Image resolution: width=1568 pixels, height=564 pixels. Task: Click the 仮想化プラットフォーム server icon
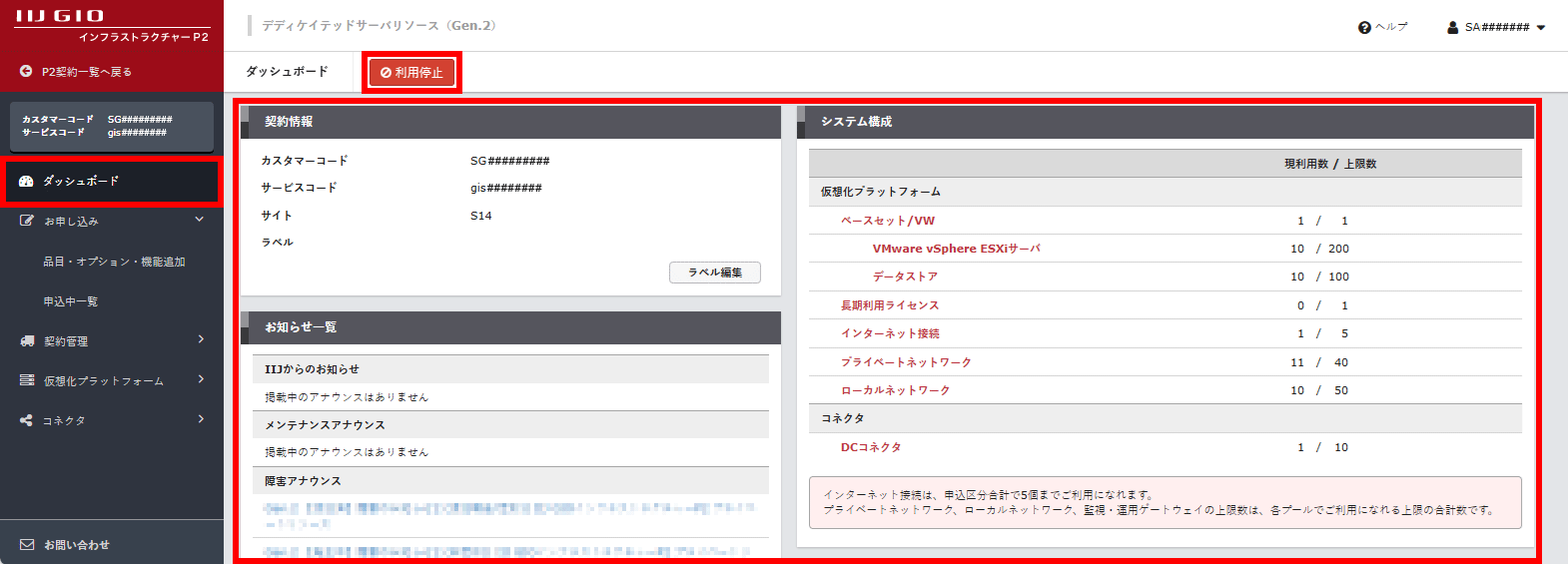27,380
